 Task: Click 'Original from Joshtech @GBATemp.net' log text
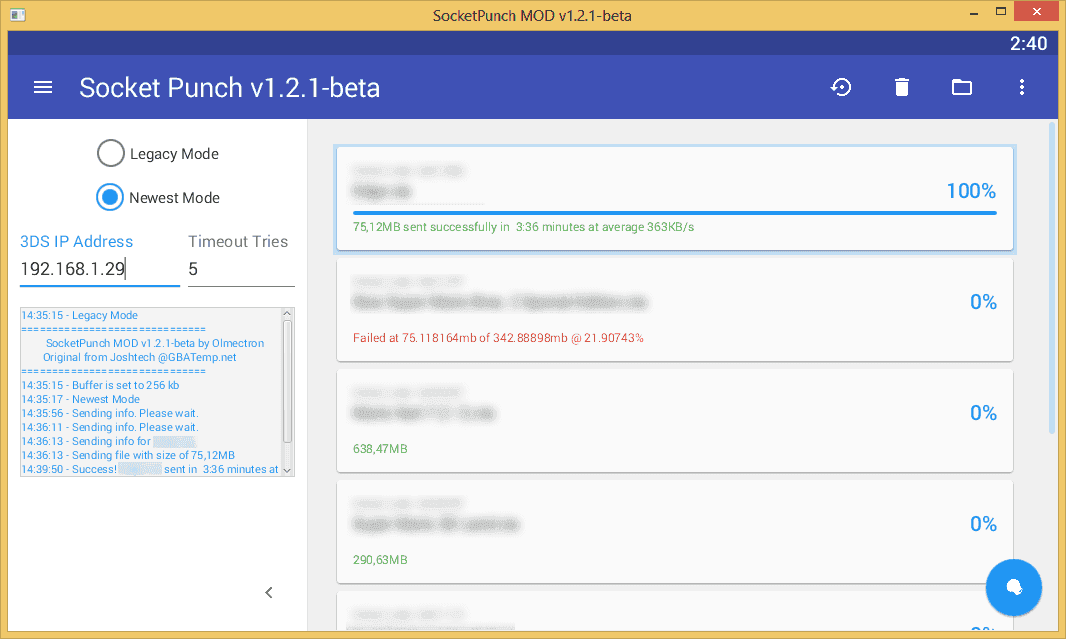139,358
